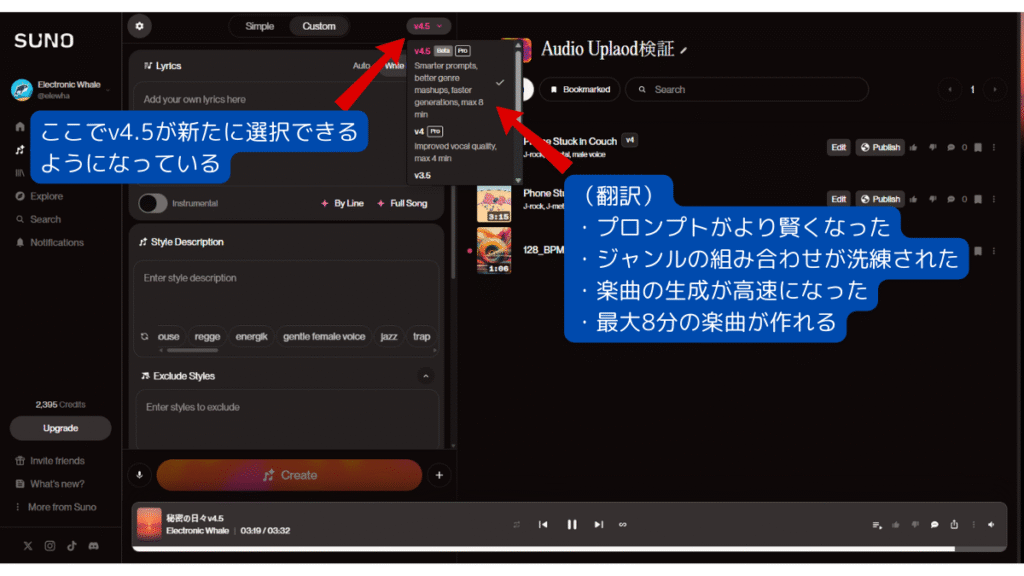Click the Create song button

tap(289, 475)
